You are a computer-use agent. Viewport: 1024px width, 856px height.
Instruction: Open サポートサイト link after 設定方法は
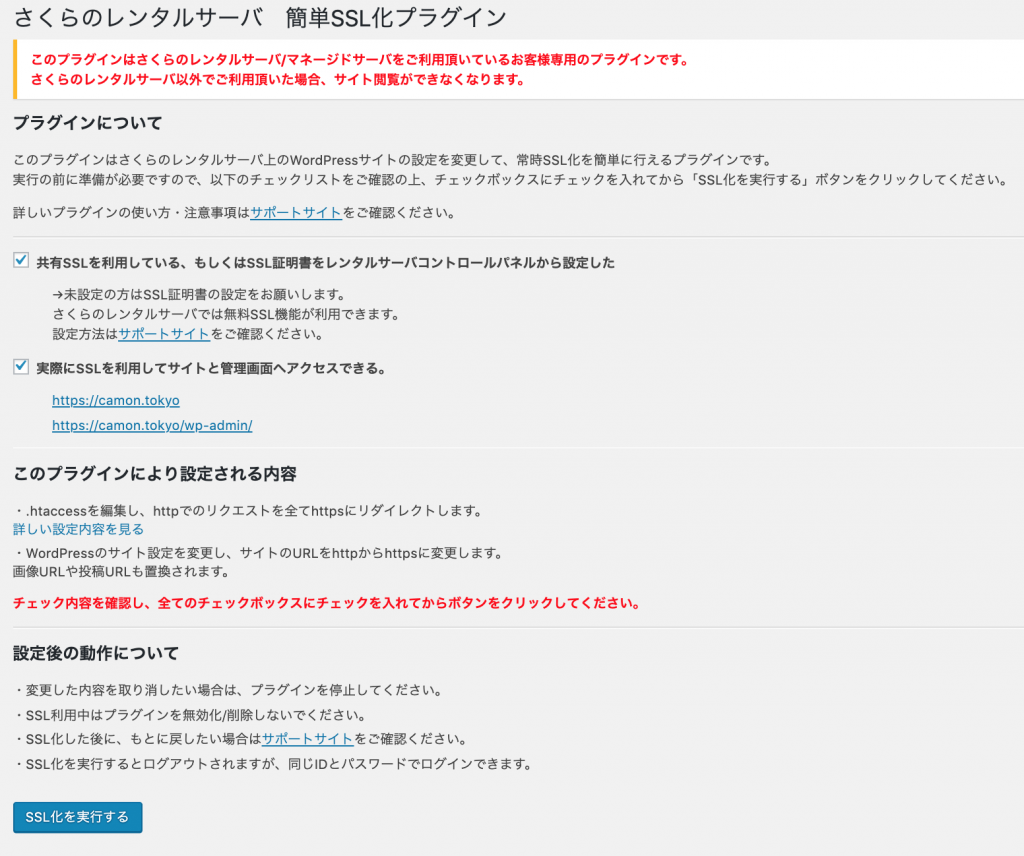[164, 334]
